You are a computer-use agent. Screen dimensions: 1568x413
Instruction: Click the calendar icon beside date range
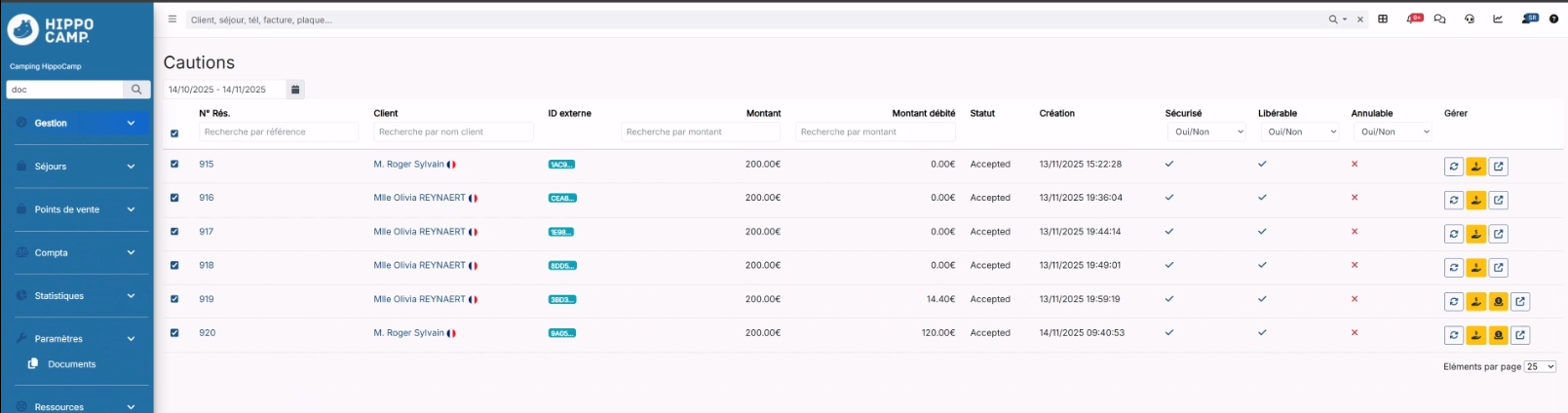[295, 90]
